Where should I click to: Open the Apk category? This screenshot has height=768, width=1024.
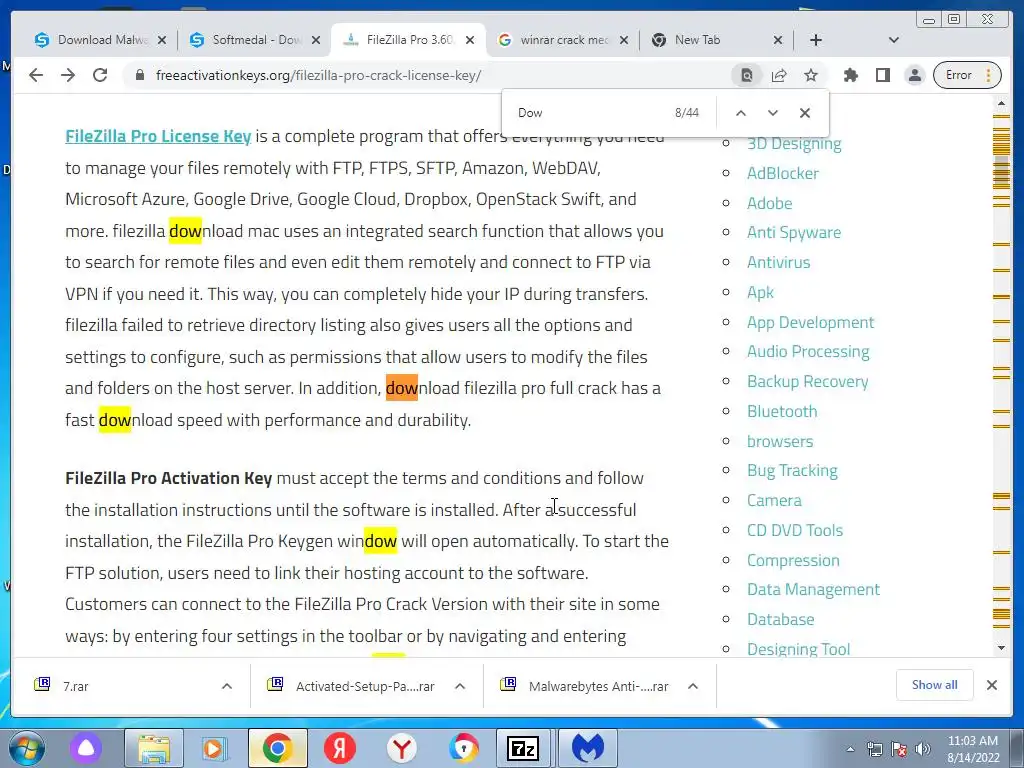pyautogui.click(x=760, y=292)
